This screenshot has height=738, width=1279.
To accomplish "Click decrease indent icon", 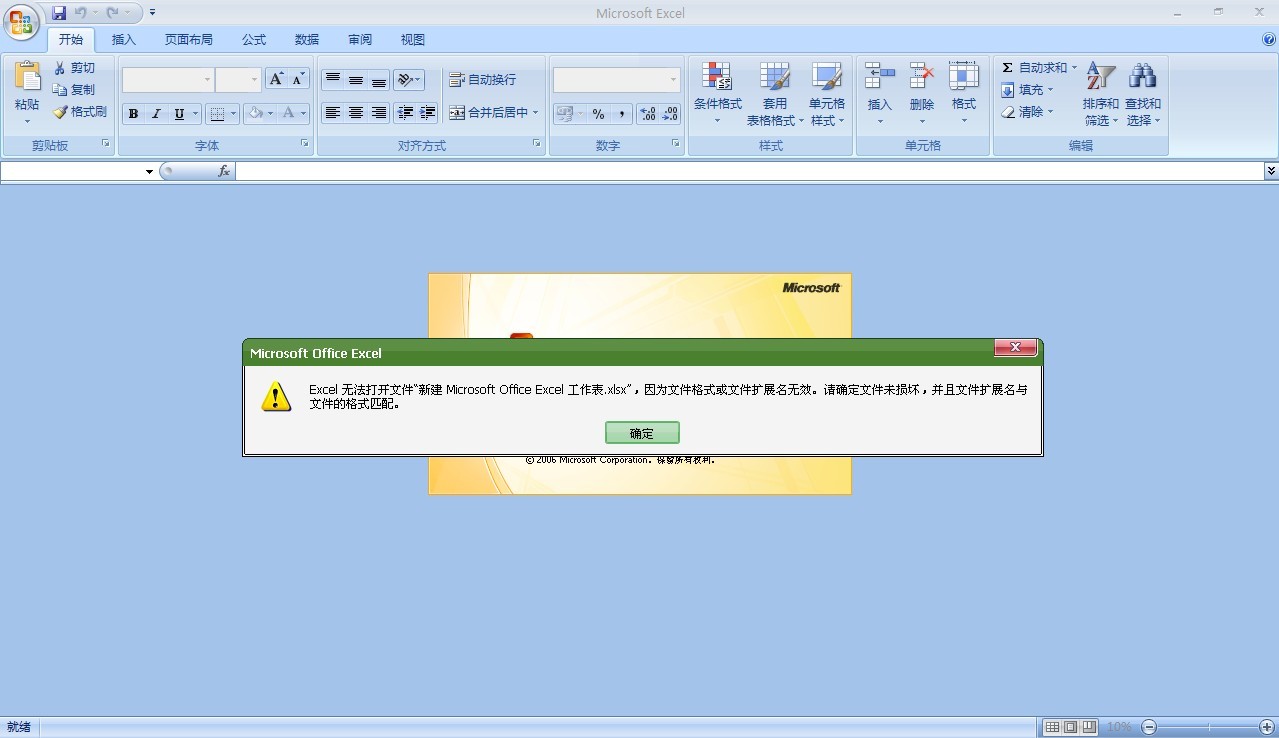I will [405, 113].
